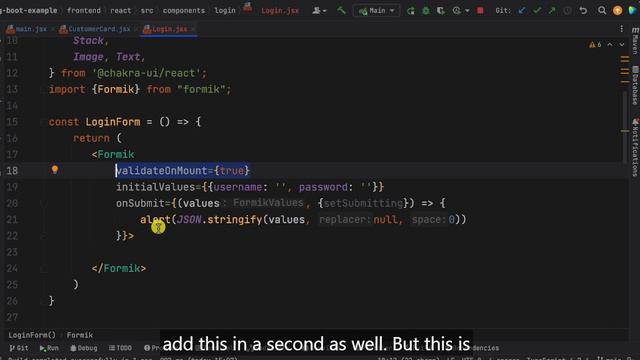Viewport: 640px width, 360px height.
Task: Click the warnings count indicator
Action: [595, 44]
